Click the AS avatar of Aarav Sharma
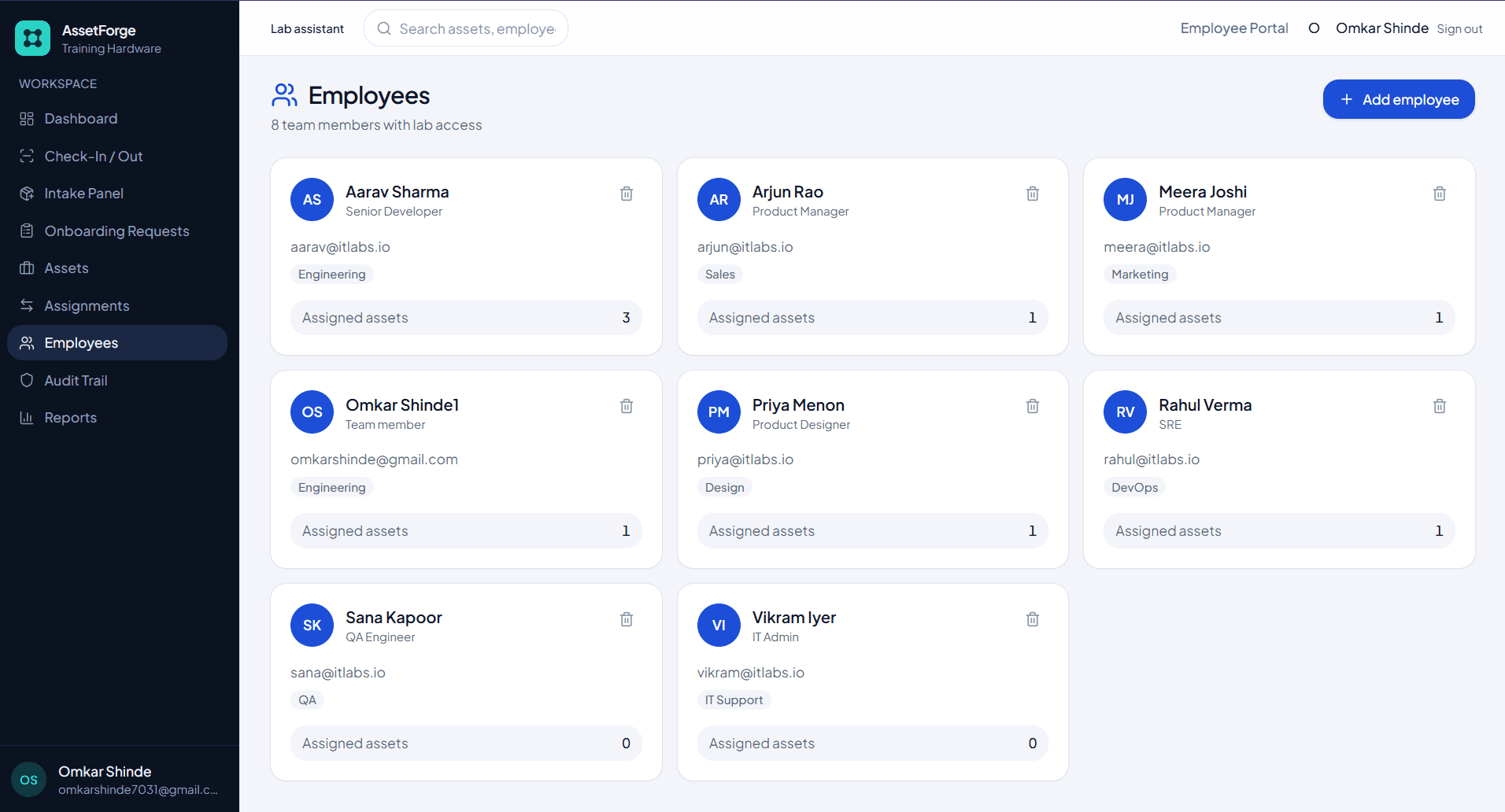The height and width of the screenshot is (812, 1505). pos(312,200)
